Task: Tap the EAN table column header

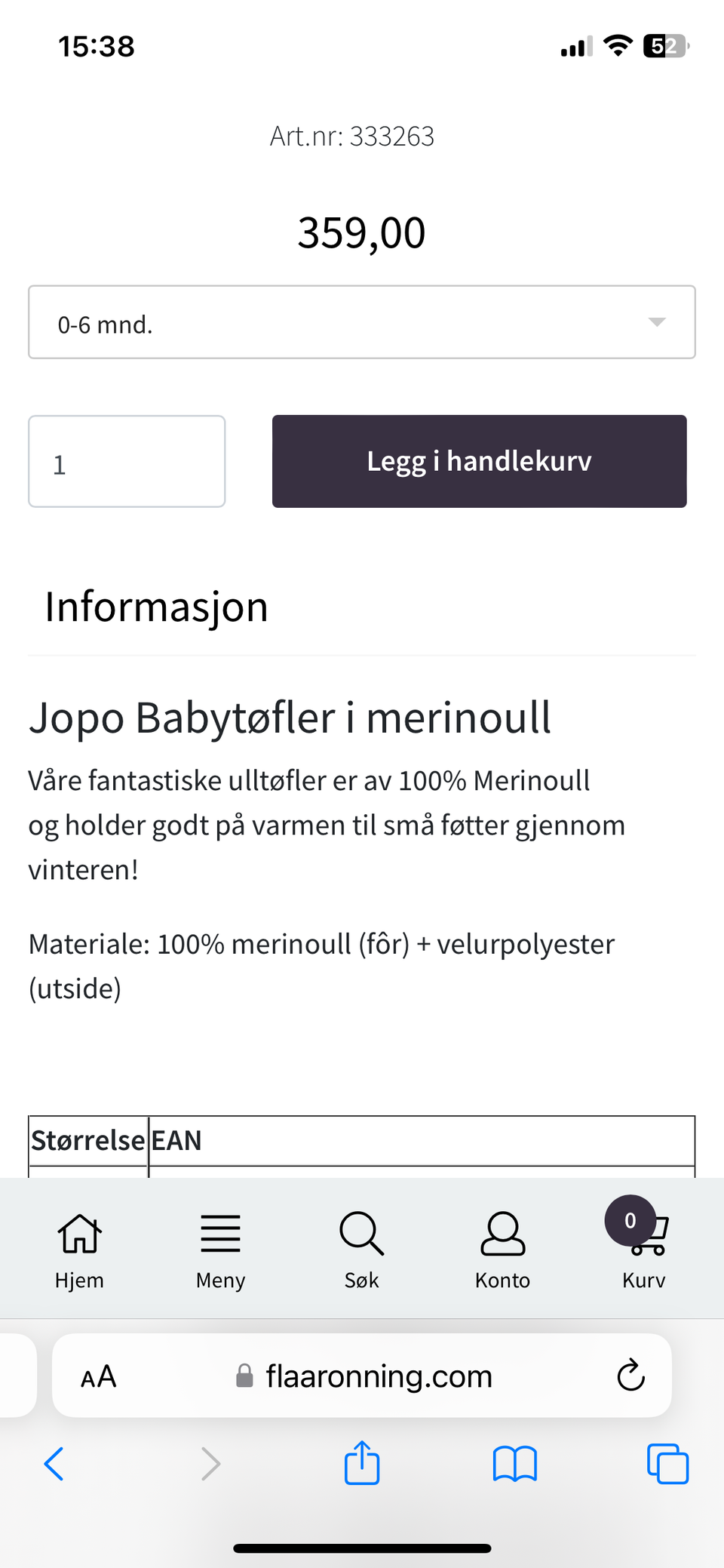Action: coord(176,1141)
